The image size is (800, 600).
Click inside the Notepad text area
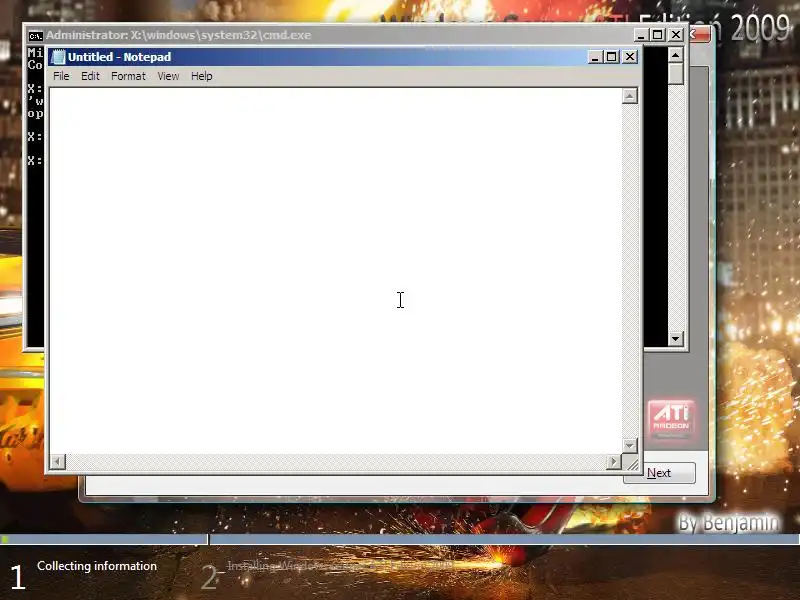(x=336, y=270)
